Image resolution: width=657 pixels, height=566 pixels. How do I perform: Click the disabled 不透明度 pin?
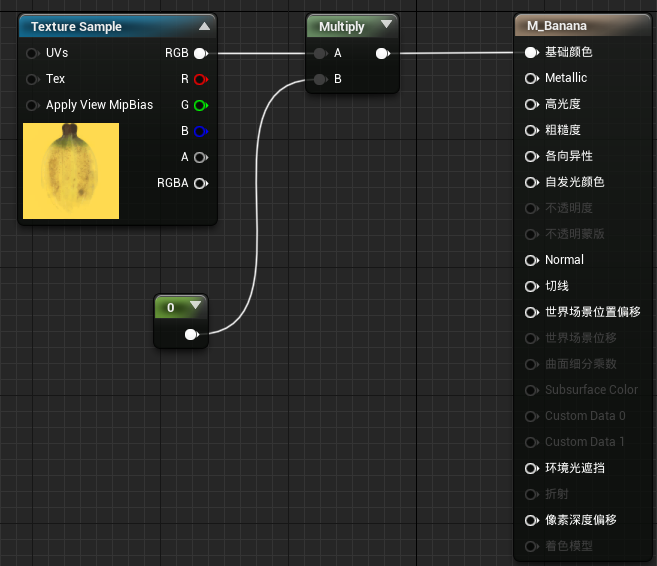click(532, 208)
